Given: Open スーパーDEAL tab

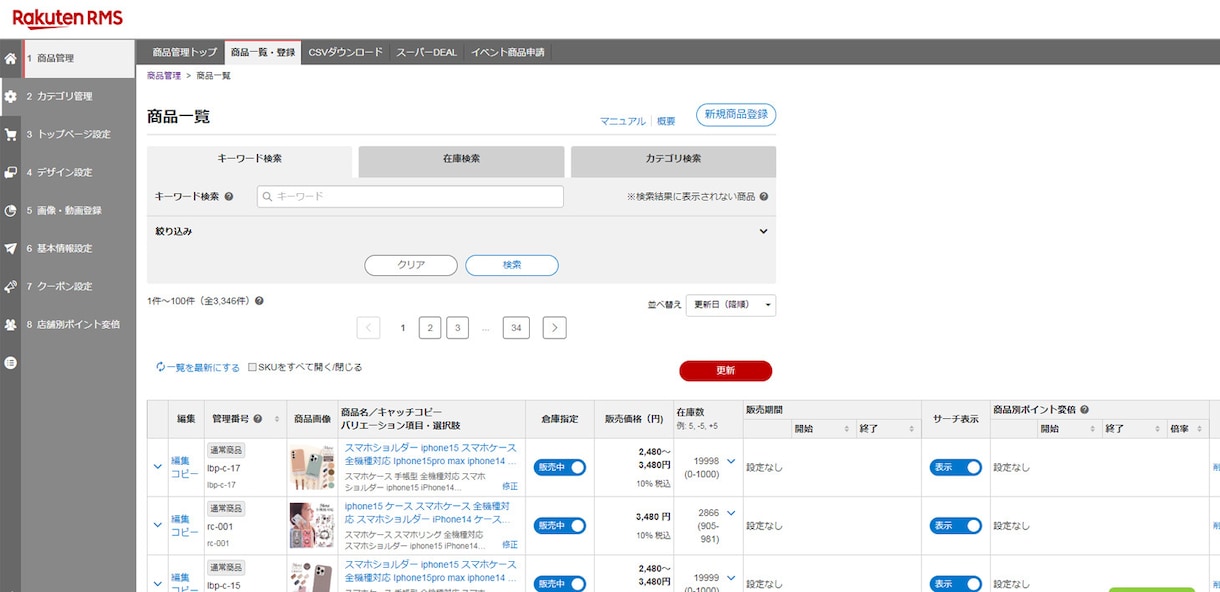Looking at the screenshot, I should point(427,52).
